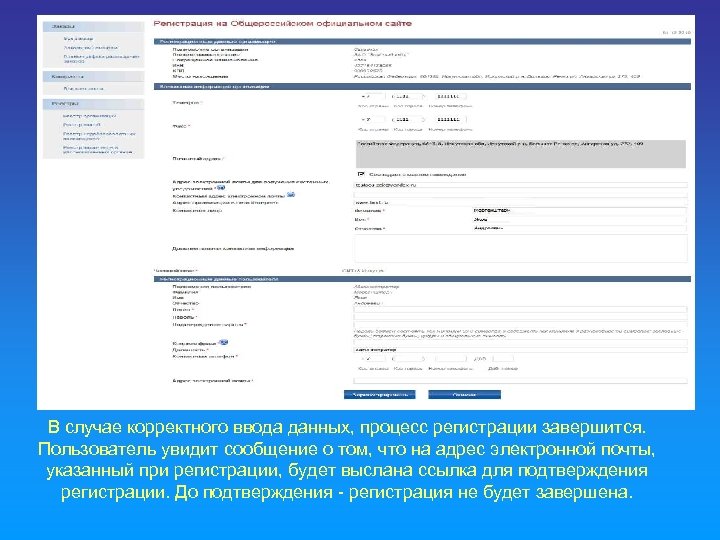Click the user registration data section bar
720x540 pixels.
click(422, 279)
